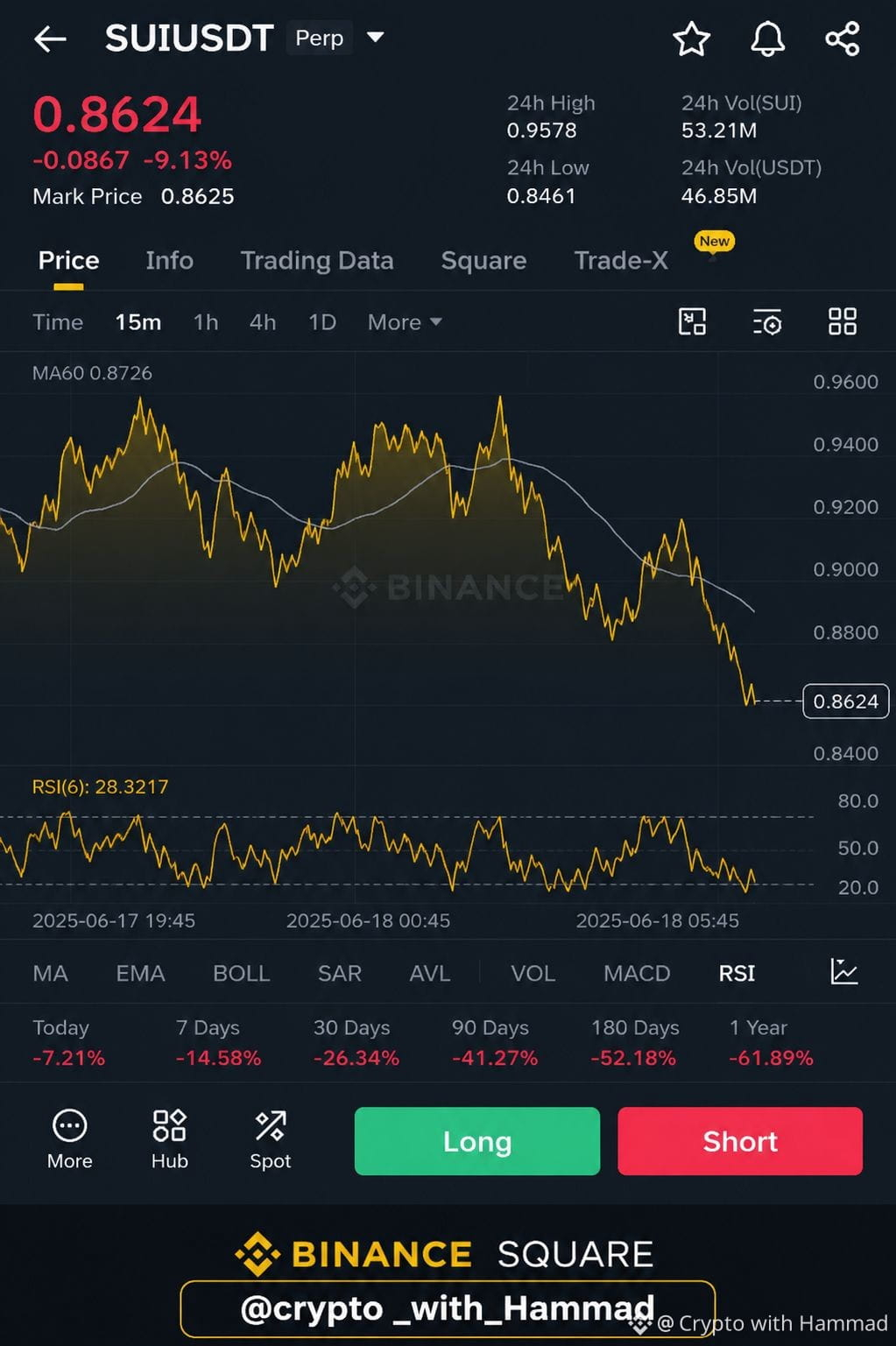The image size is (896, 1346).
Task: Open chart indicator settings icon
Action: 767,322
